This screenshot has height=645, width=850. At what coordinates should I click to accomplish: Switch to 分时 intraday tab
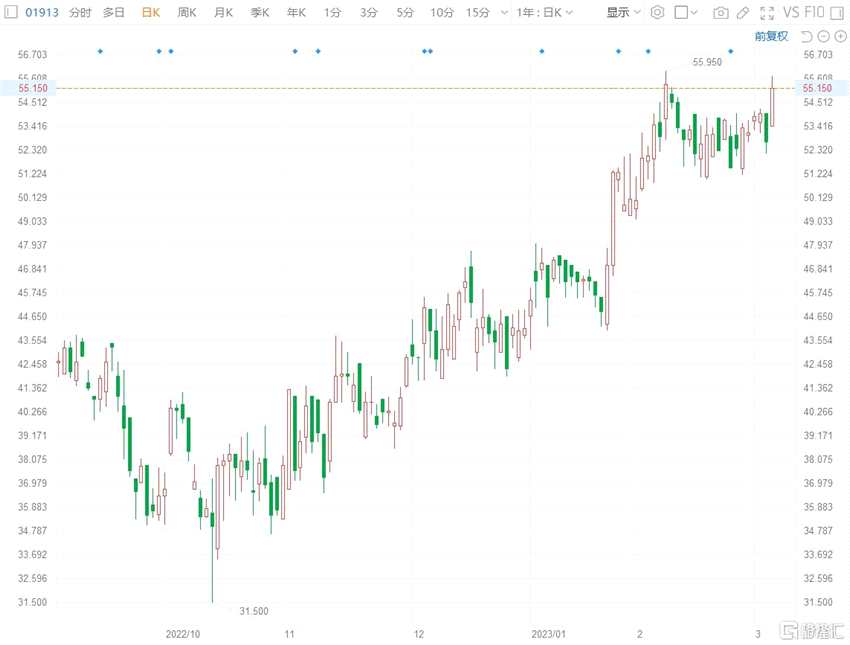pos(80,12)
